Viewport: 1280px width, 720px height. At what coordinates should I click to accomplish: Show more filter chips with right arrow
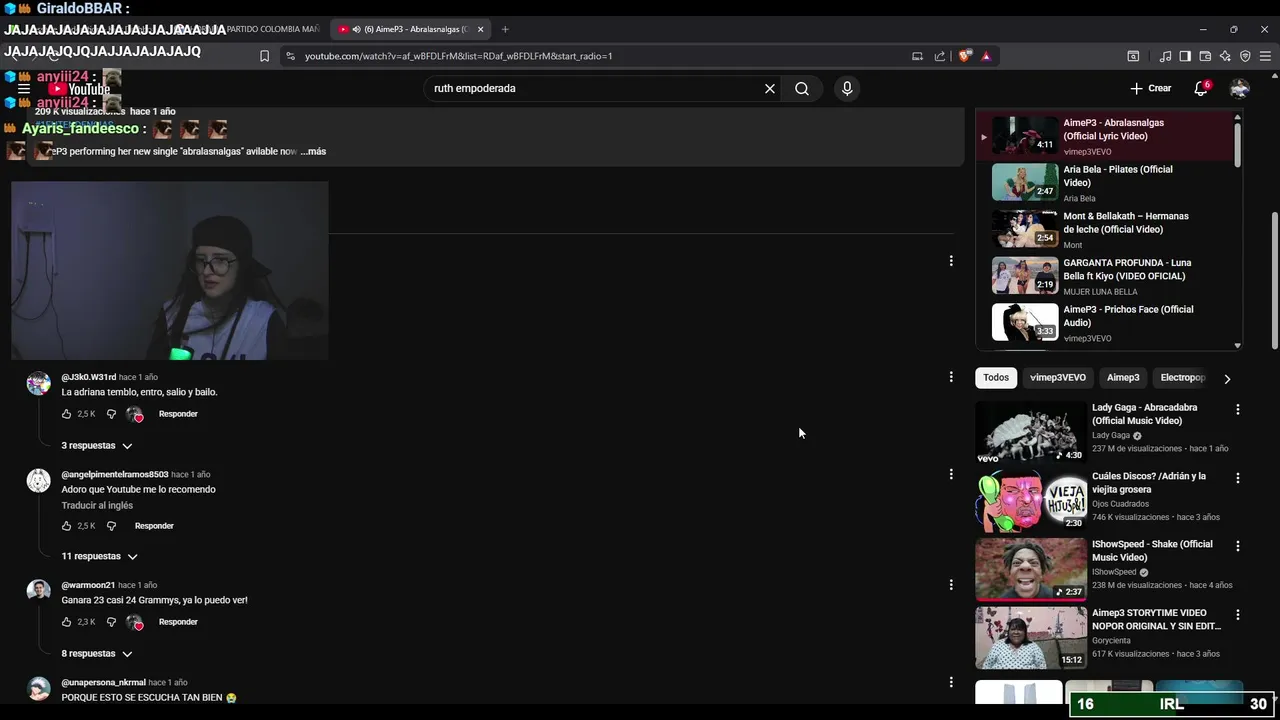coord(1227,378)
